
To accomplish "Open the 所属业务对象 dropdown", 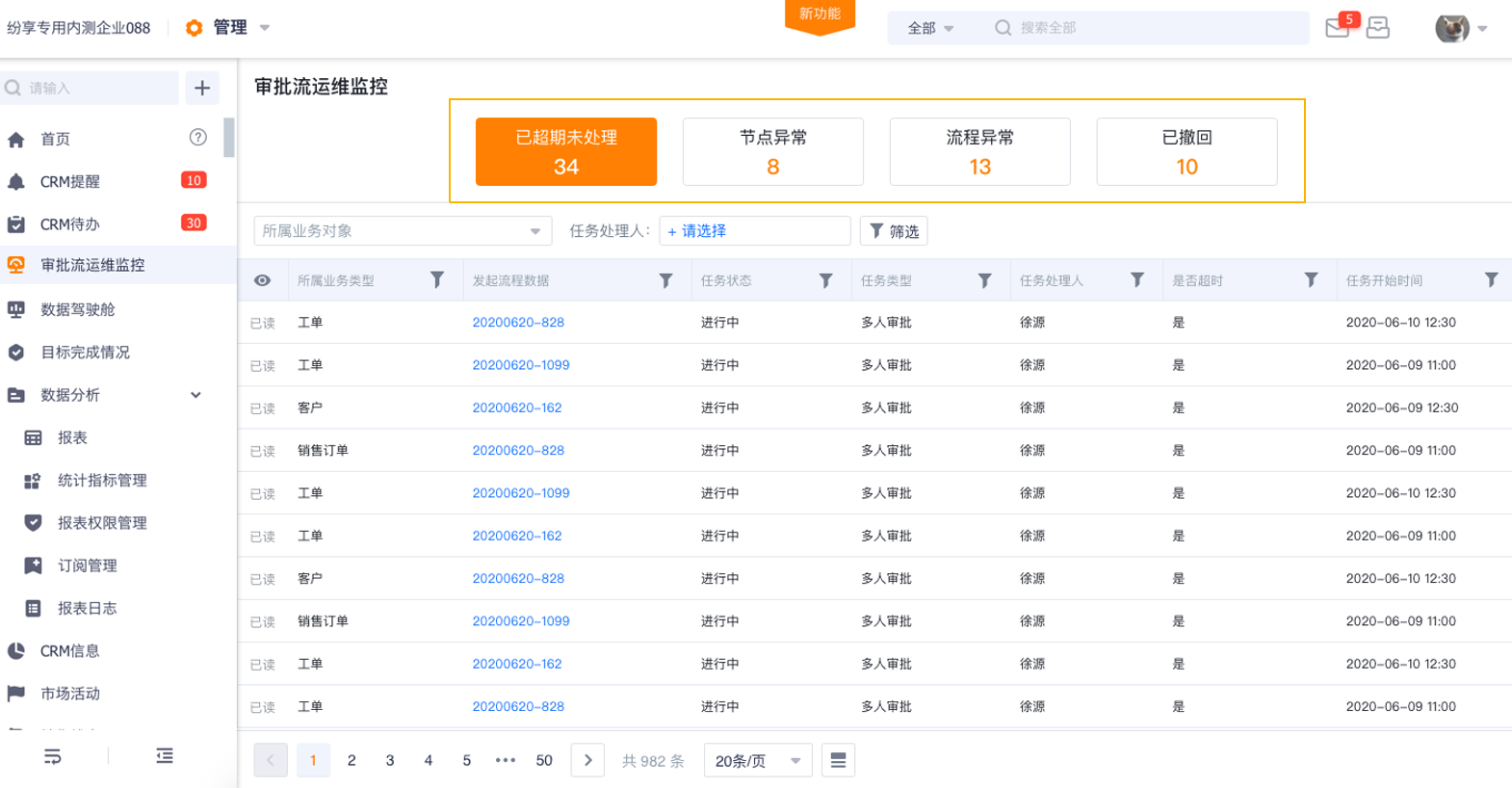I will coord(403,231).
